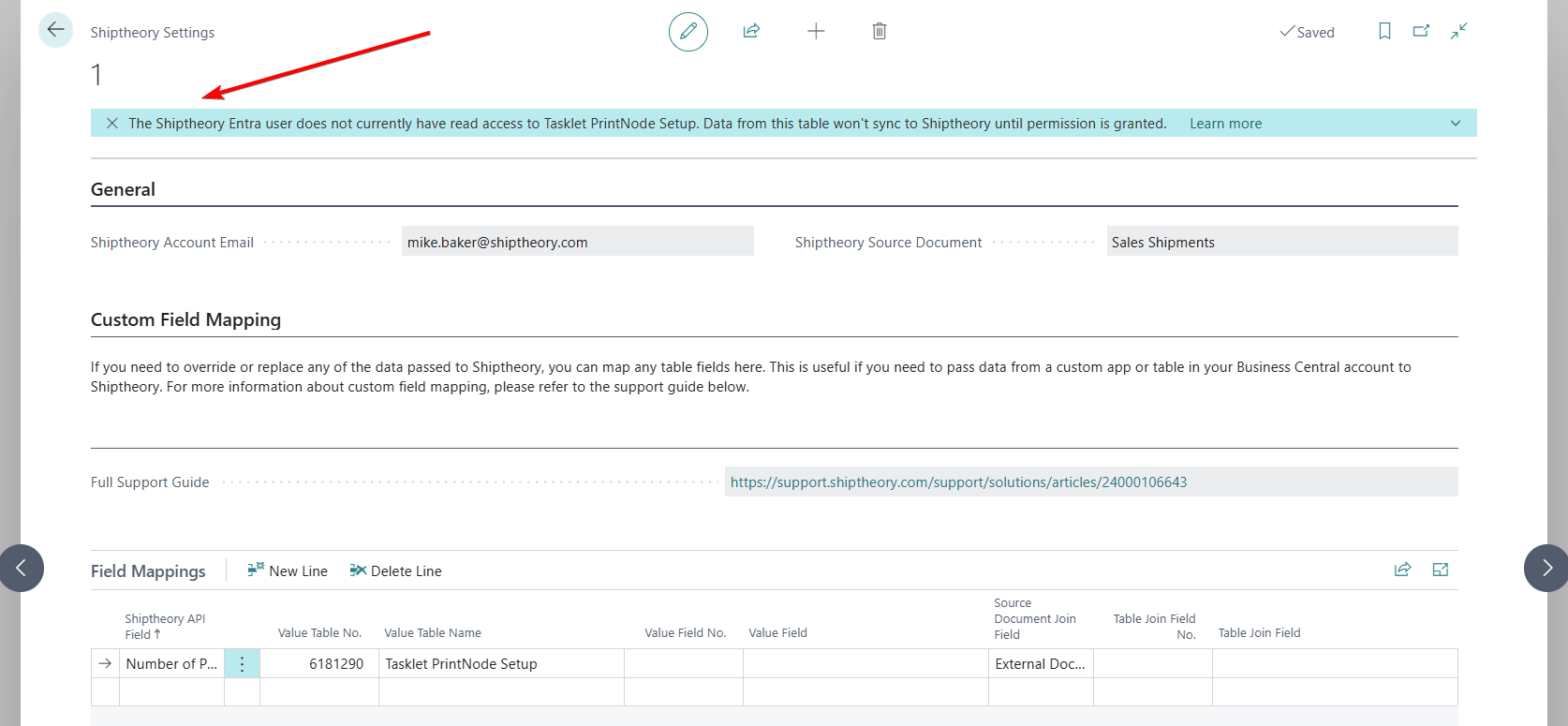Add a New Line to Field Mappings
Viewport: 1568px width, 726px height.
[288, 570]
